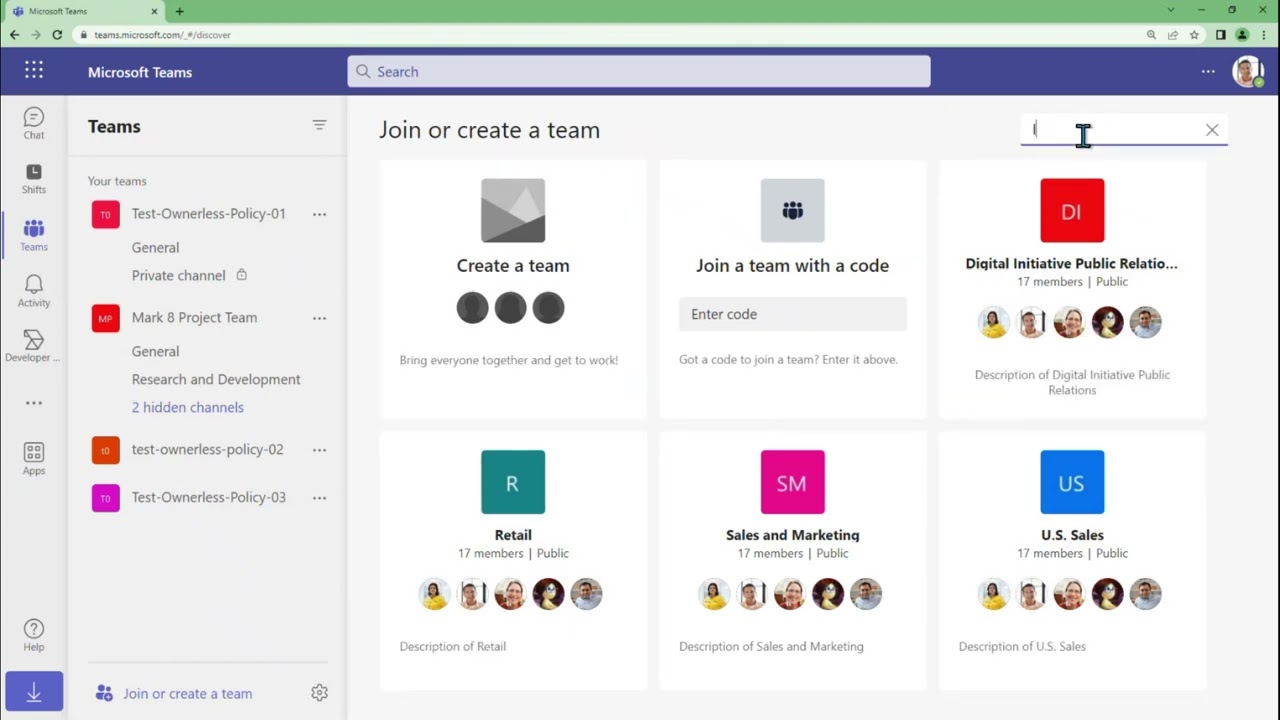Click the download desktop app icon
The height and width of the screenshot is (720, 1280).
(34, 692)
